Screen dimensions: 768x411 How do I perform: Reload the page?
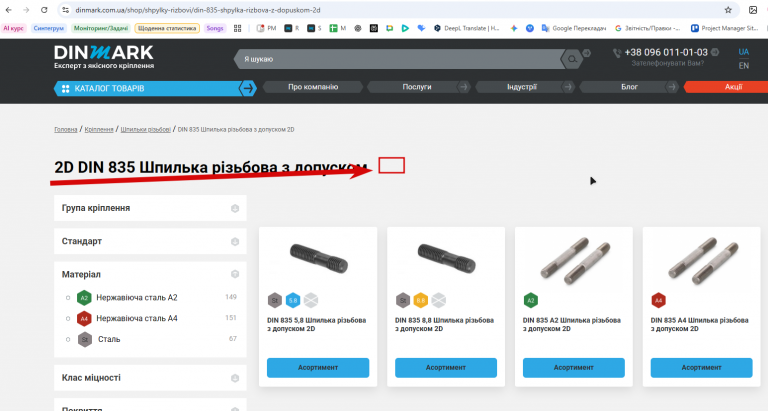[x=44, y=10]
